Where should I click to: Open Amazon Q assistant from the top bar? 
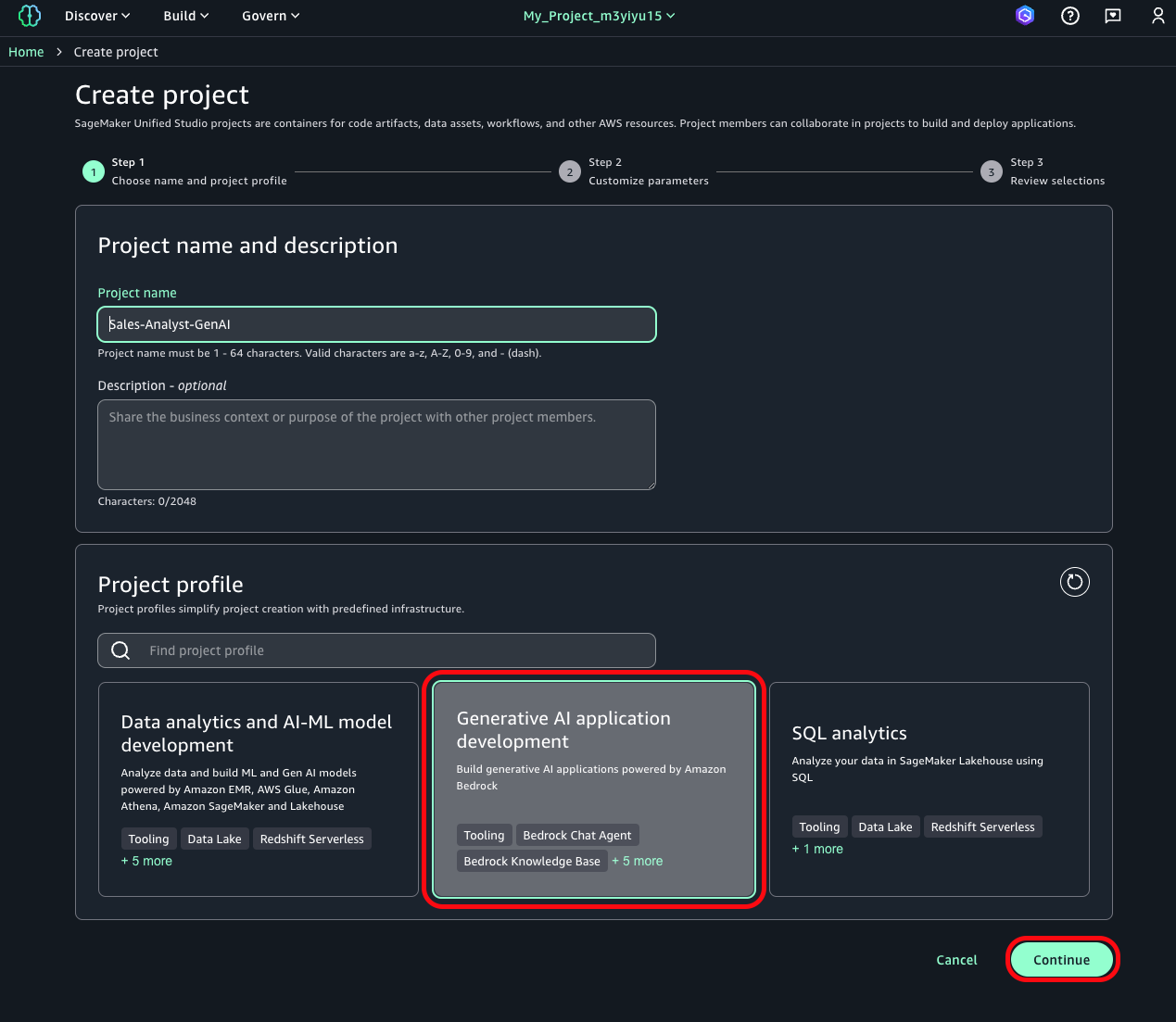point(1024,16)
